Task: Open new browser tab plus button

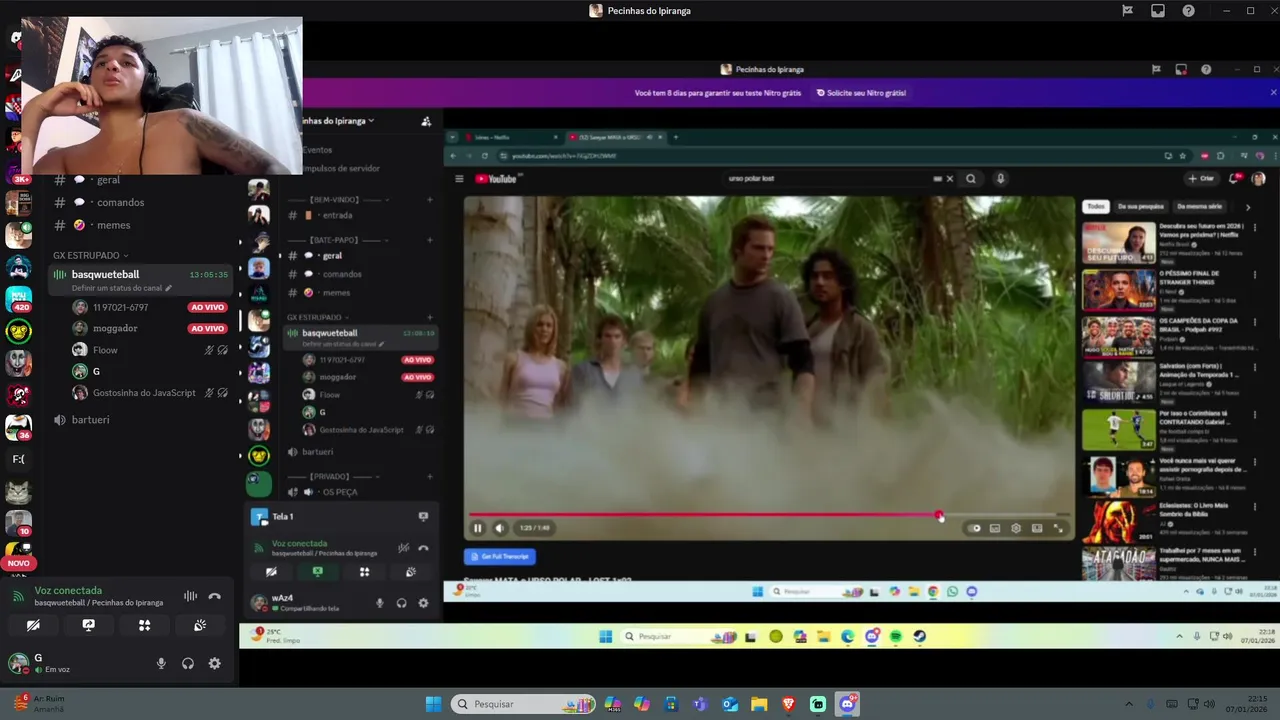Action: click(675, 137)
